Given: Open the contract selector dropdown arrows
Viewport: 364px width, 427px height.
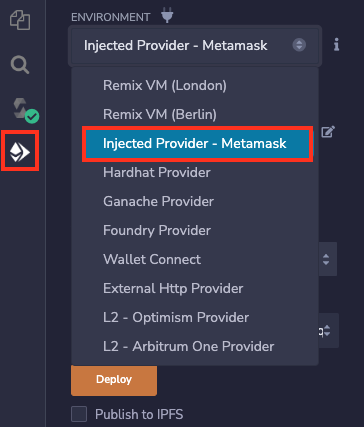Looking at the screenshot, I should click(328, 331).
